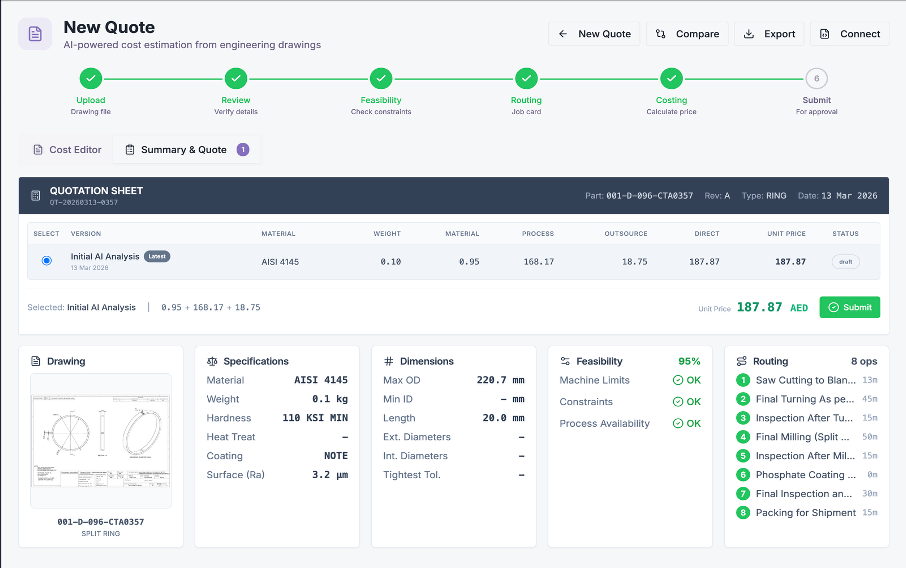Click the Export button
906x568 pixels.
pos(769,34)
